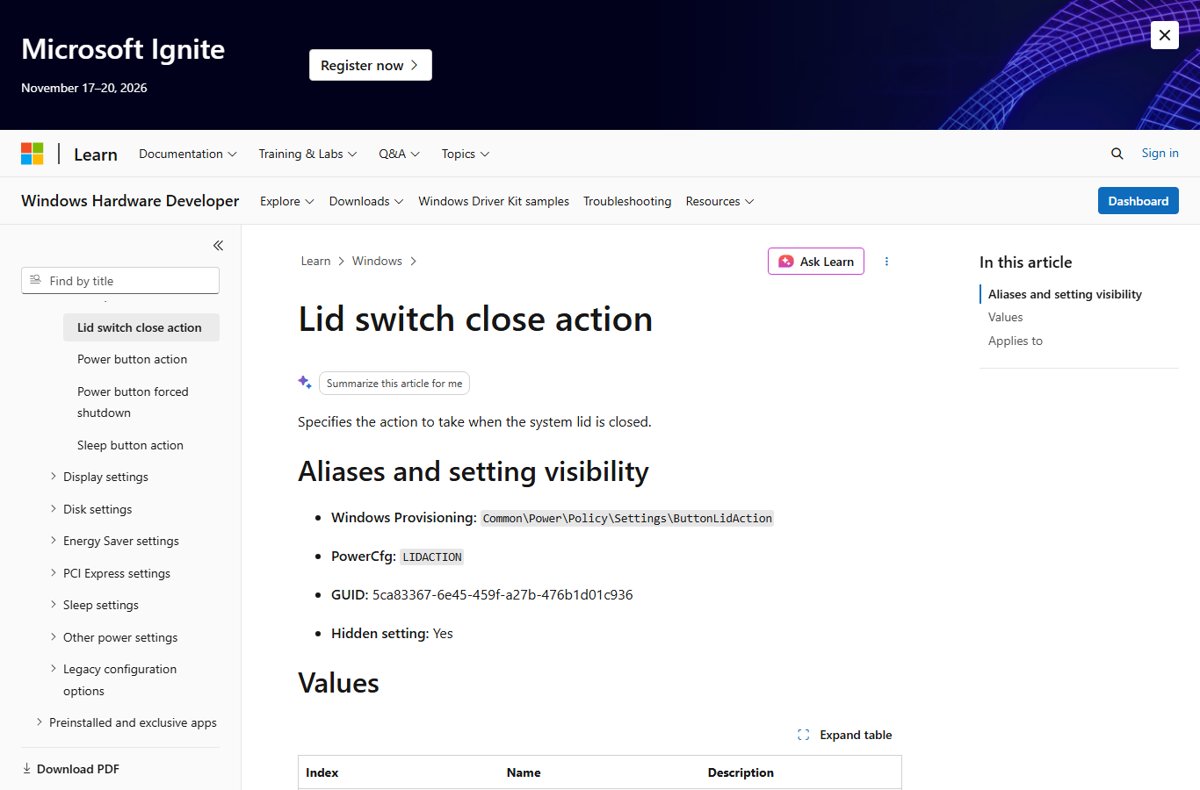
Task: Open the more actions ellipsis menu
Action: tap(886, 261)
